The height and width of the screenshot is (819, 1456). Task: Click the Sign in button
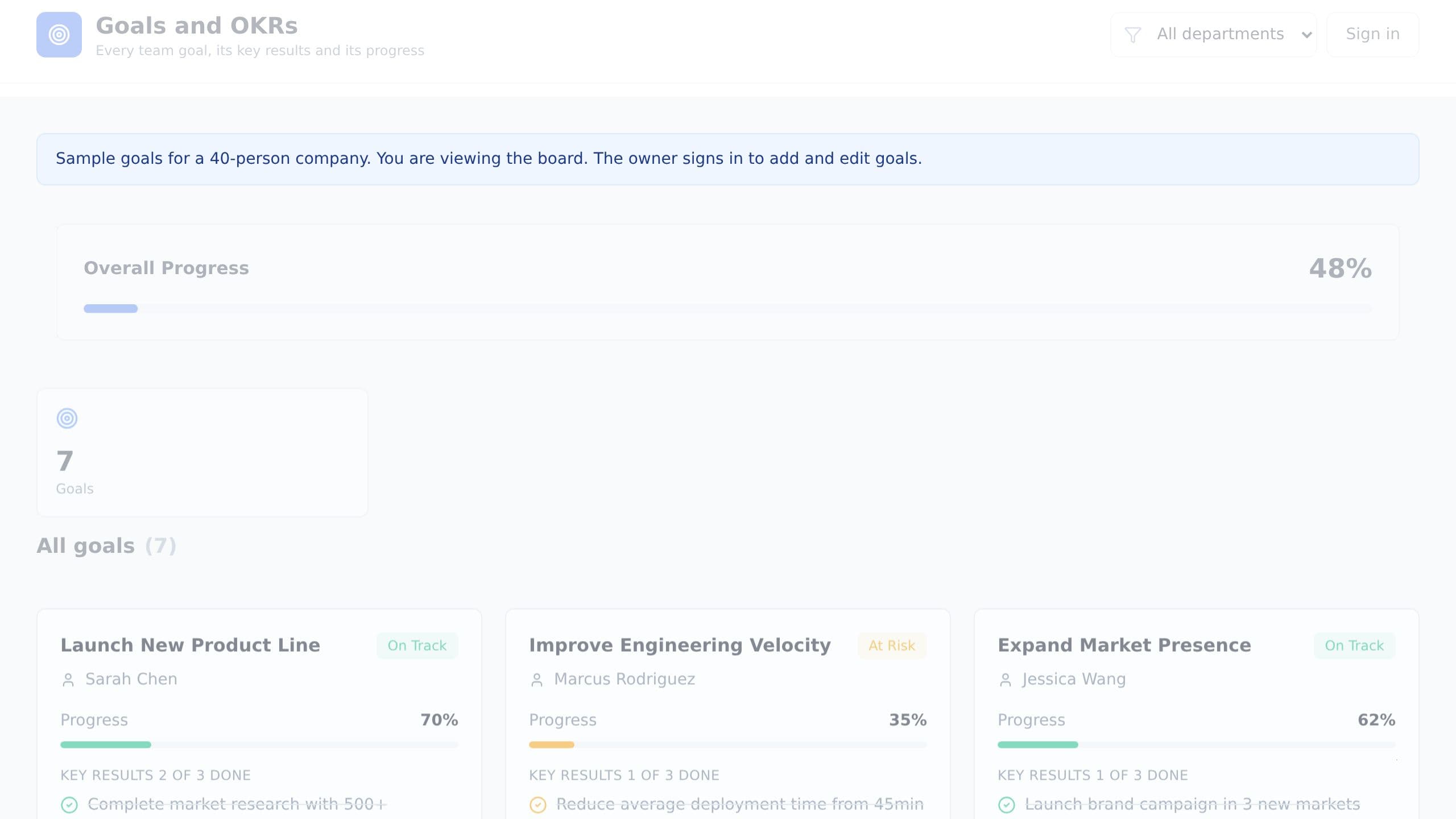tap(1372, 35)
